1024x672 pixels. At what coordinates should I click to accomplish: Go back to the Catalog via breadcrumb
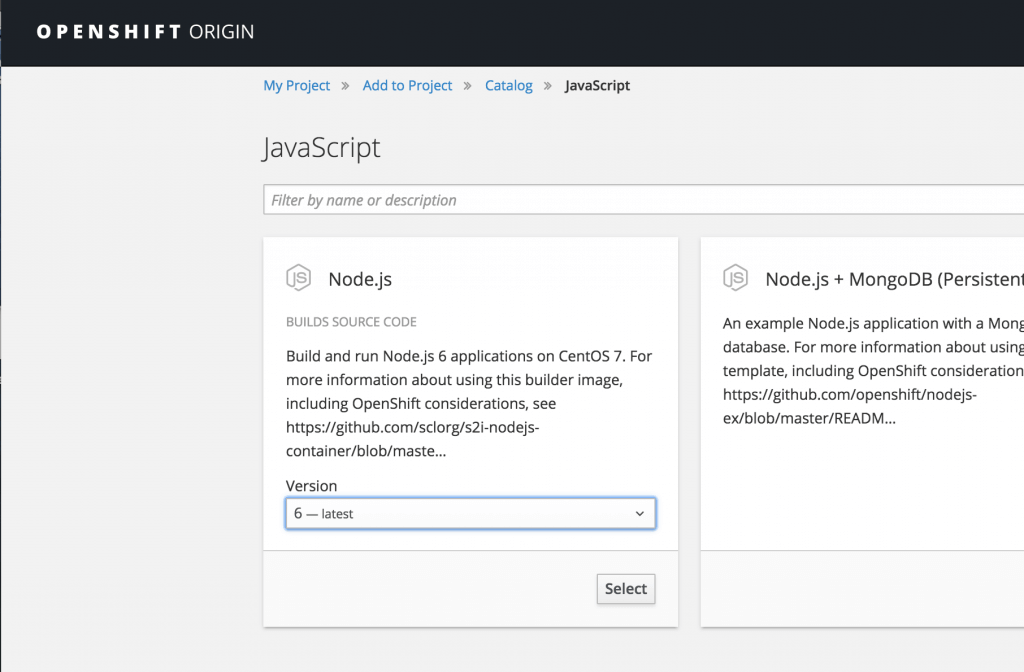click(508, 85)
